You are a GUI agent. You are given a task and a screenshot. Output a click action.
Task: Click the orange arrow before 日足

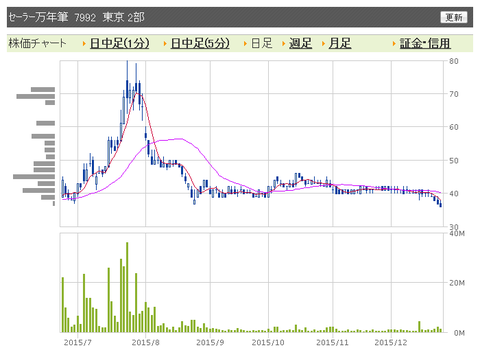(245, 44)
